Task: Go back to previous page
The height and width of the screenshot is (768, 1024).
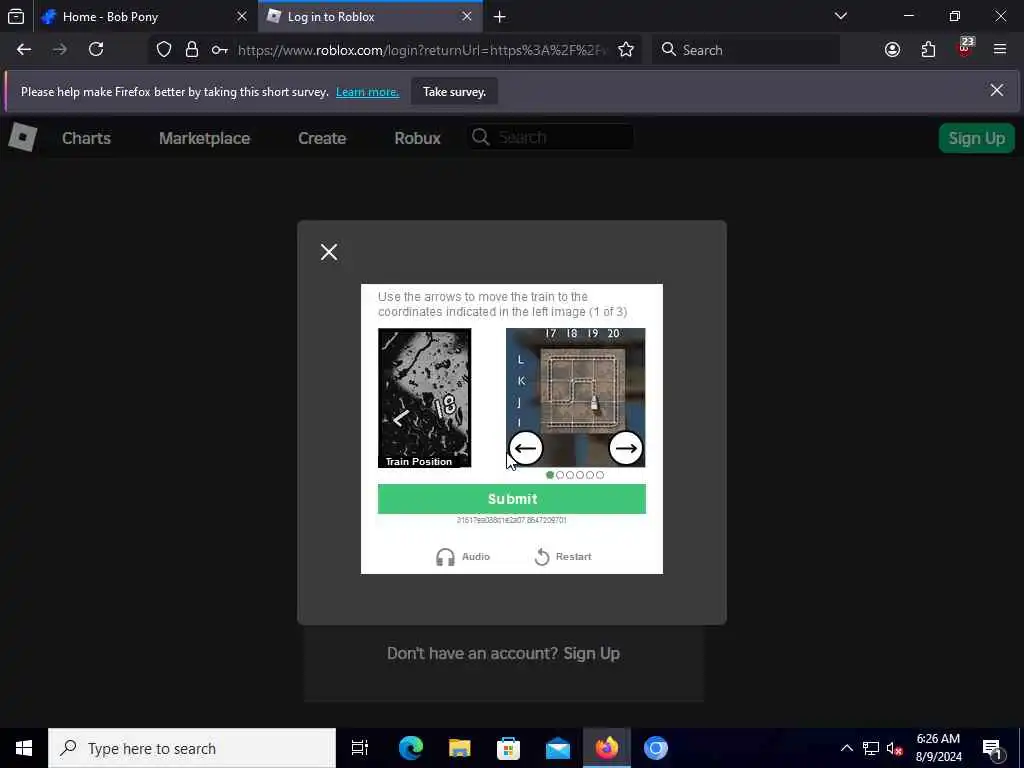Action: [24, 50]
